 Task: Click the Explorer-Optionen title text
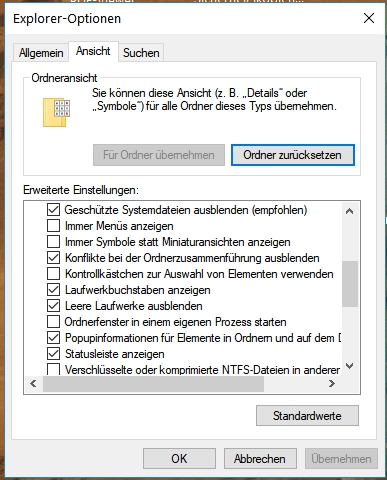point(67,19)
